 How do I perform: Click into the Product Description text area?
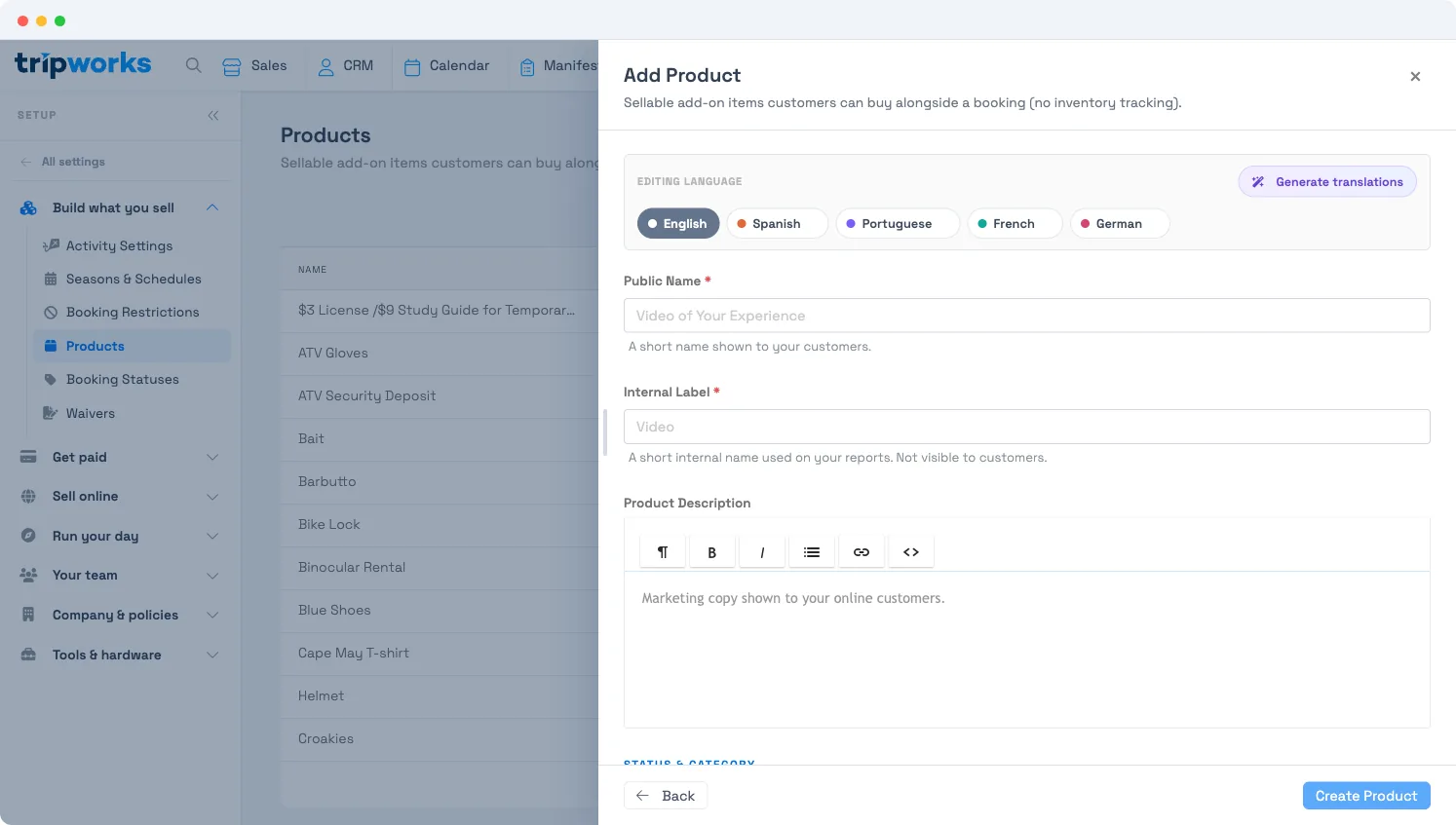click(1026, 649)
